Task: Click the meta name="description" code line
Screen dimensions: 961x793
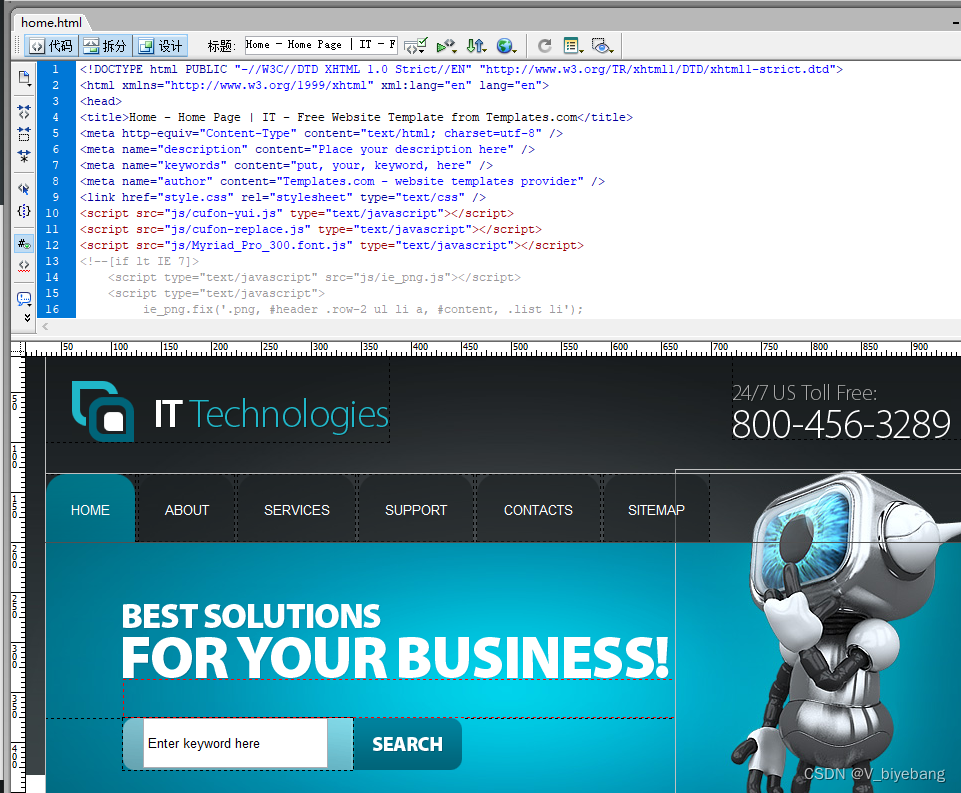Action: (x=307, y=150)
